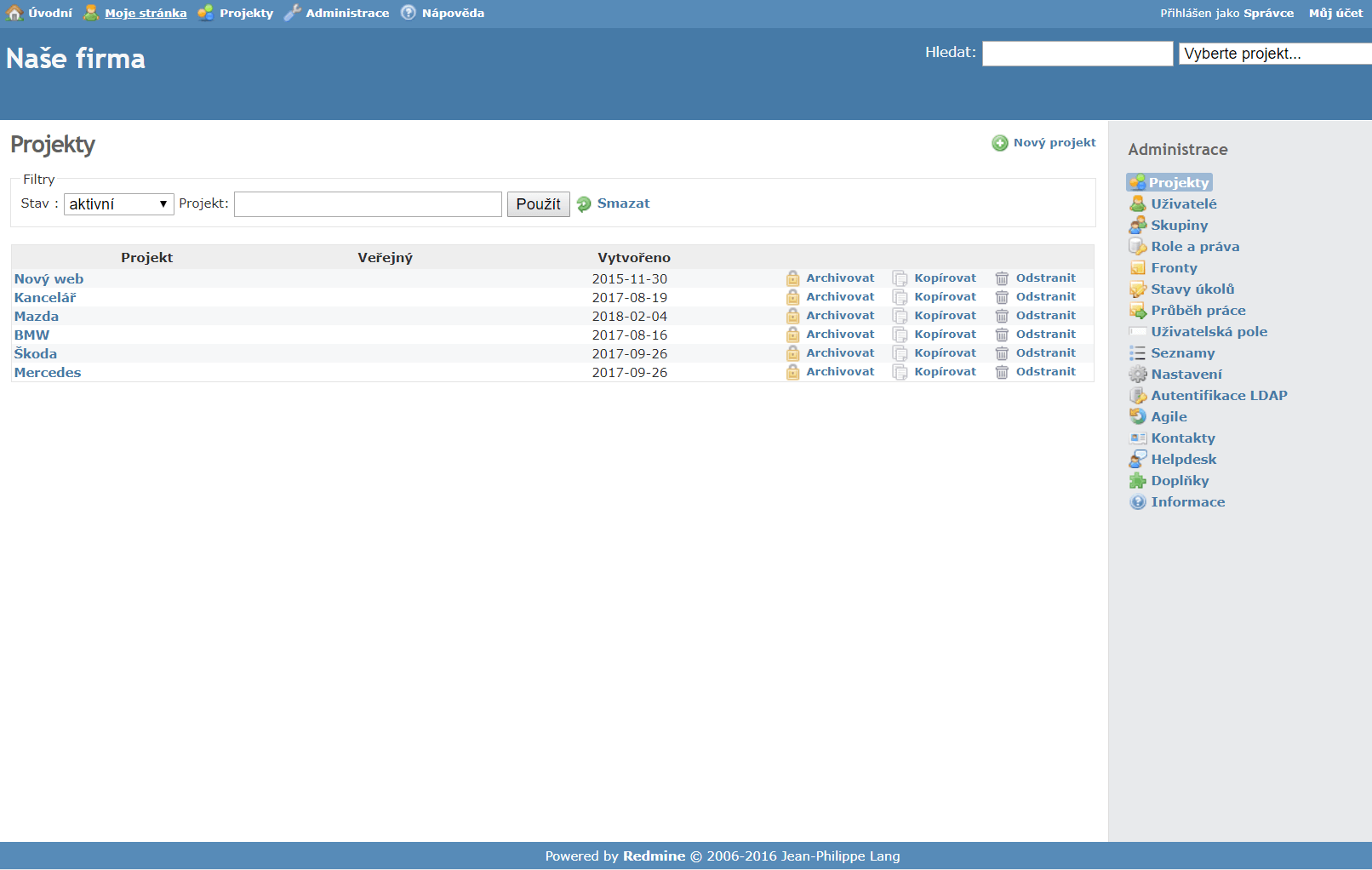Click Odstranit for the BMW project

(1045, 335)
